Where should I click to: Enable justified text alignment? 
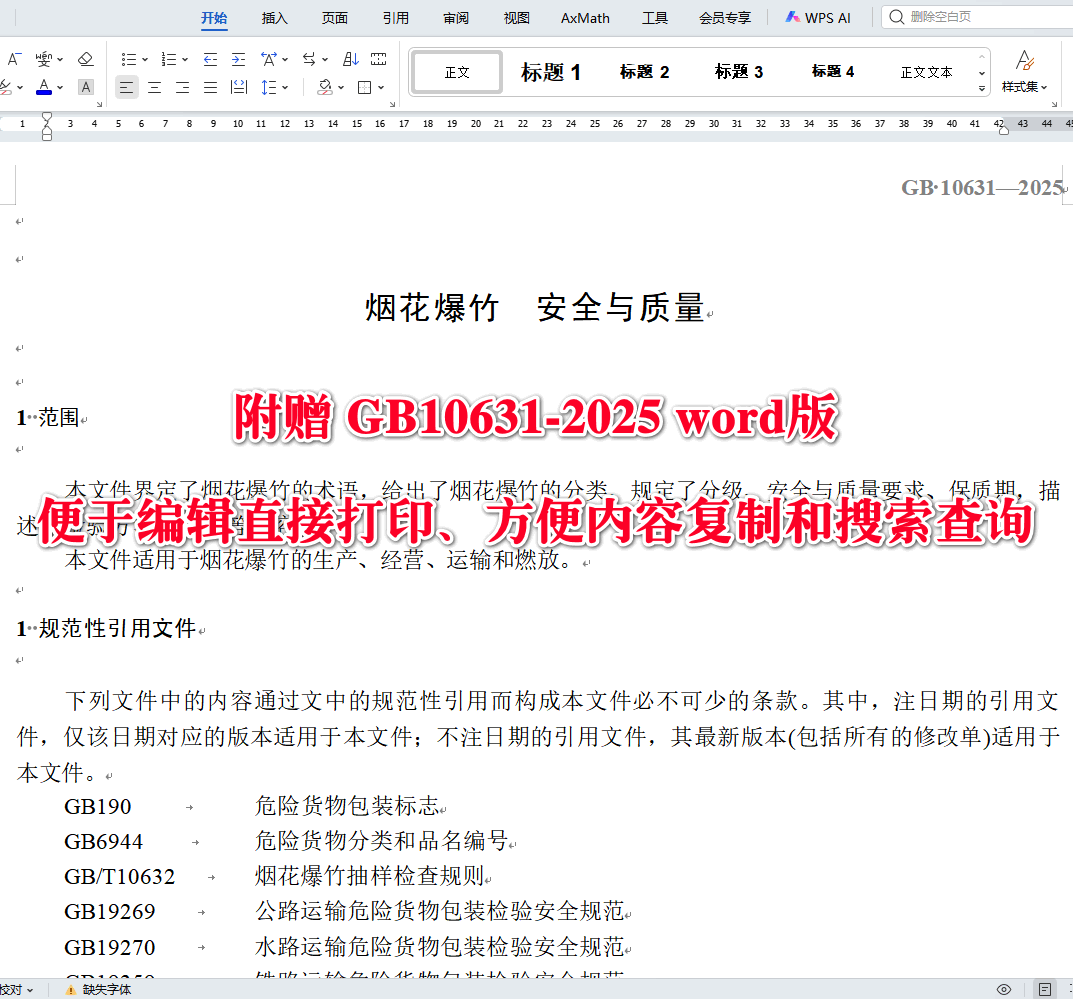[209, 87]
